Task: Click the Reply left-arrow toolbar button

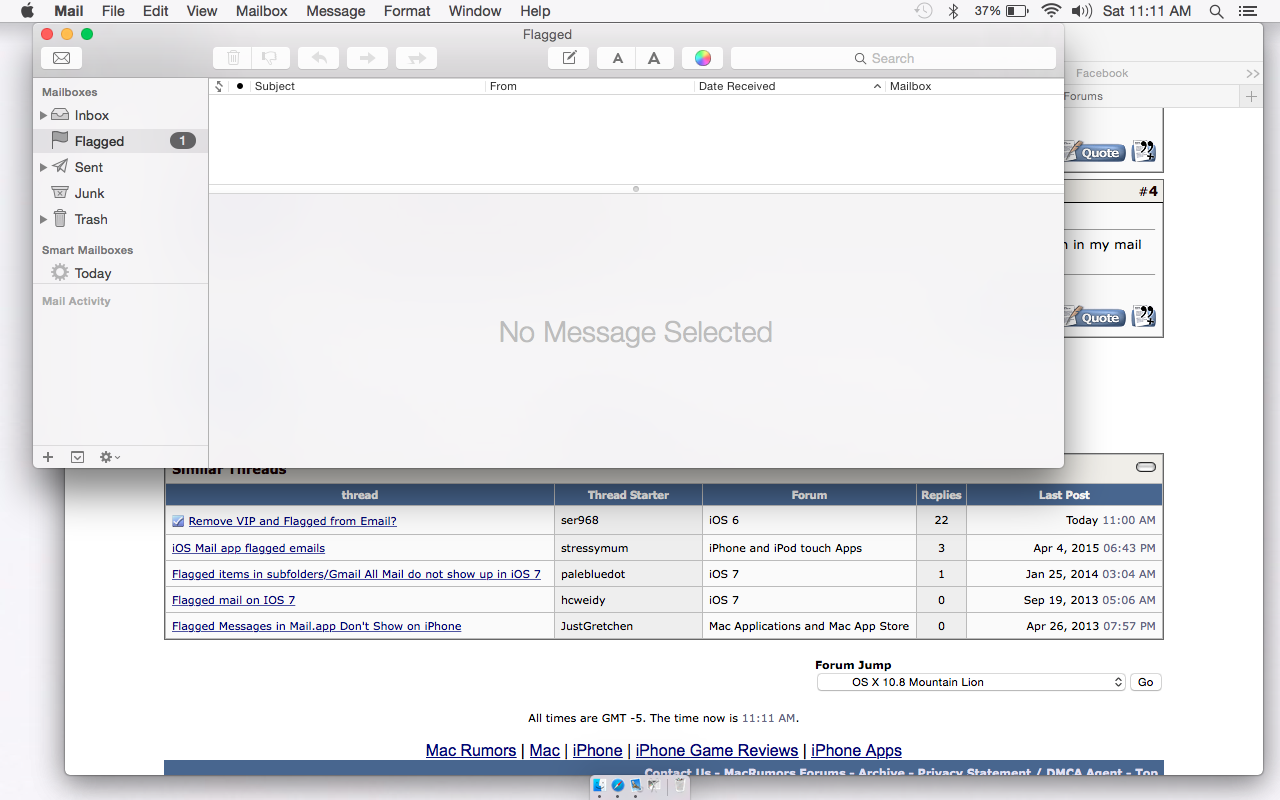Action: point(319,58)
